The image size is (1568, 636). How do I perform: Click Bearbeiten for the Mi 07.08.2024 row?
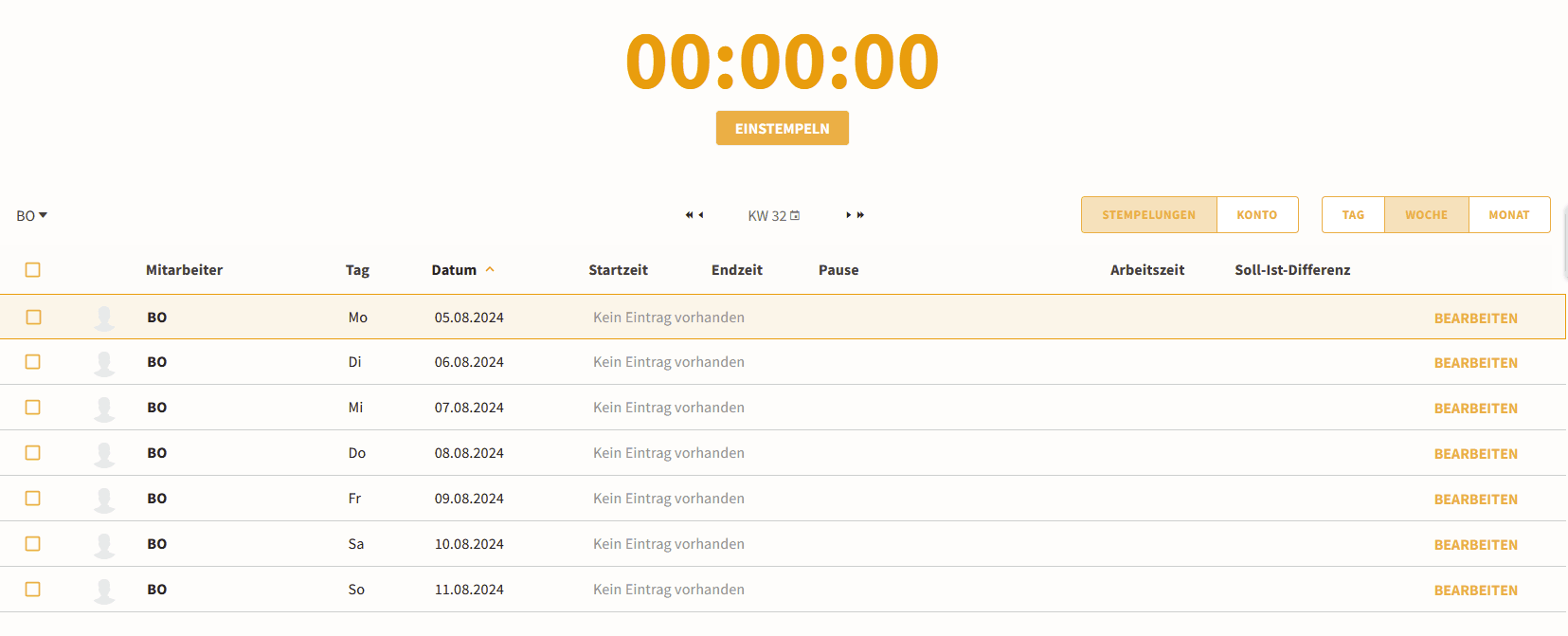(x=1475, y=409)
